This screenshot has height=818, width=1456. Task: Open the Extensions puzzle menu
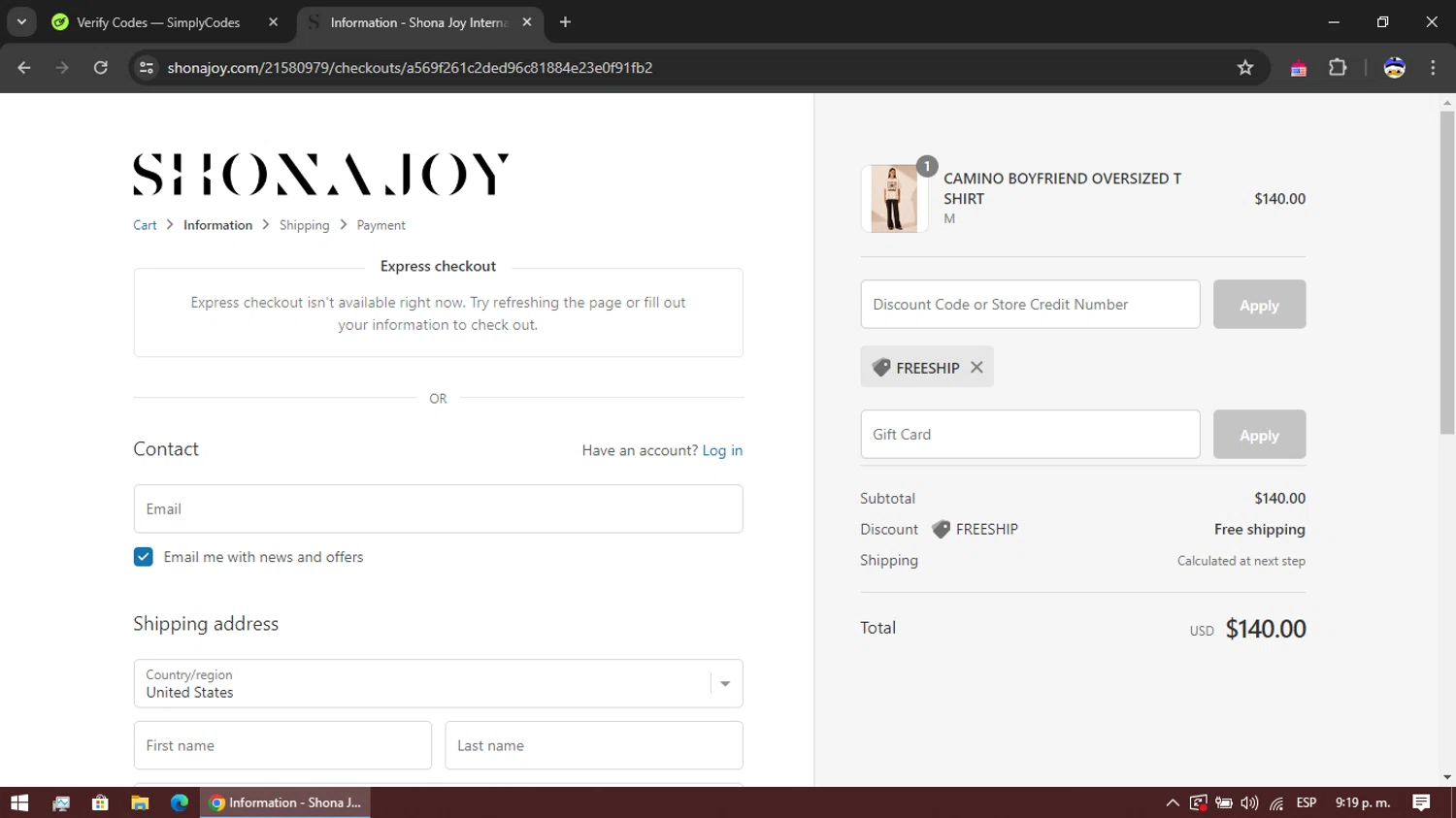1338,68
